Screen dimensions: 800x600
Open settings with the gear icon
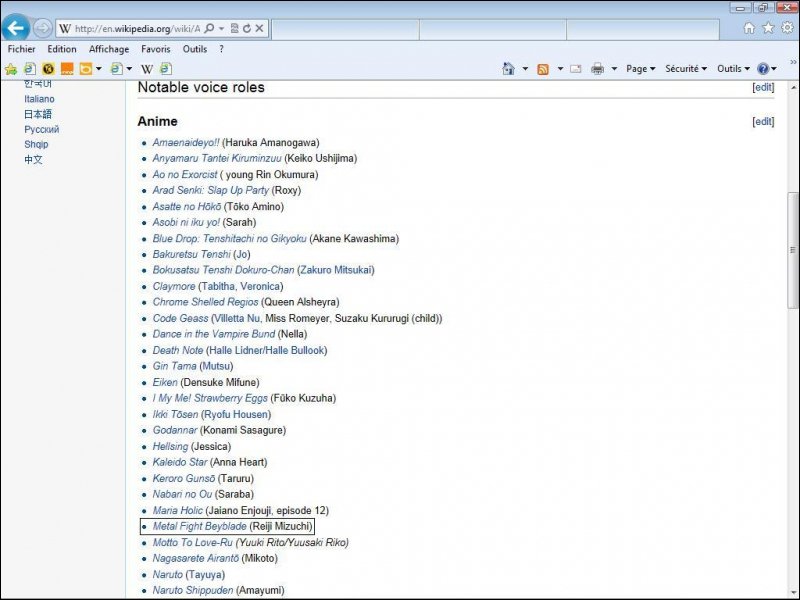787,28
